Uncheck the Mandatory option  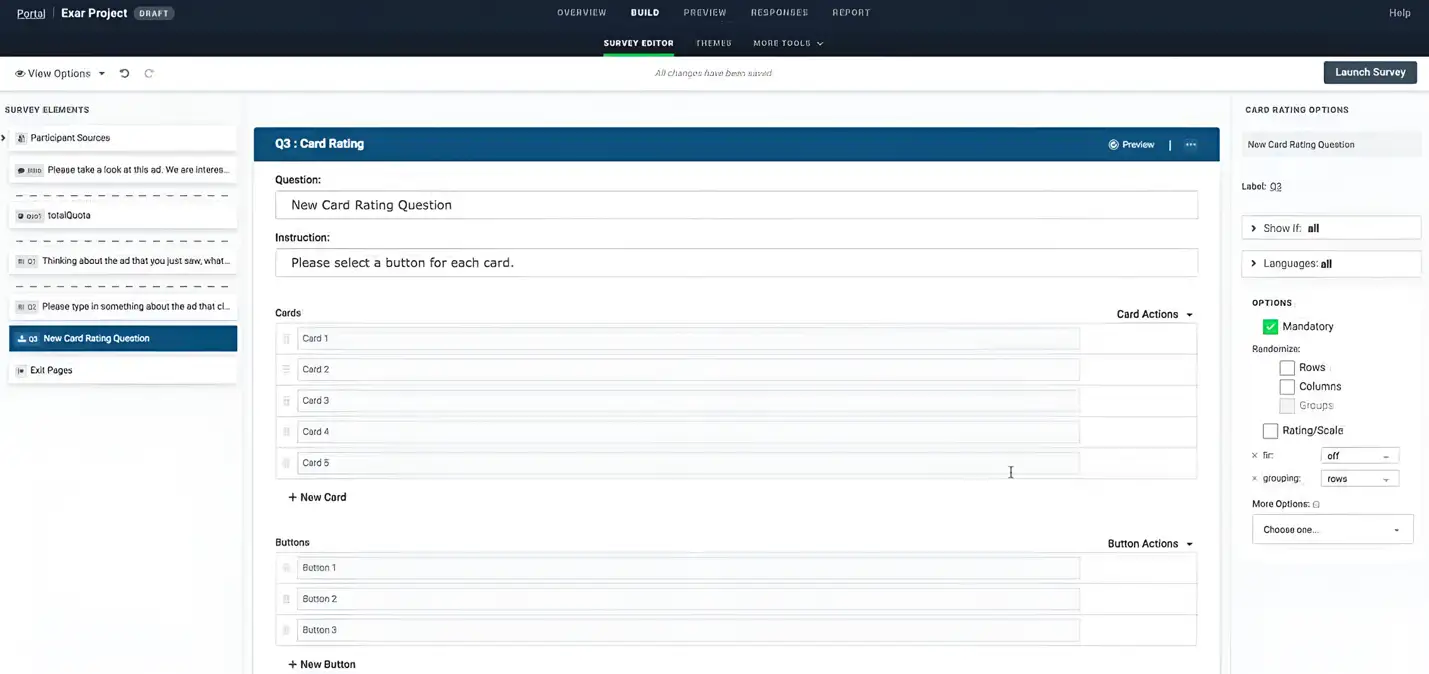pyautogui.click(x=1270, y=326)
